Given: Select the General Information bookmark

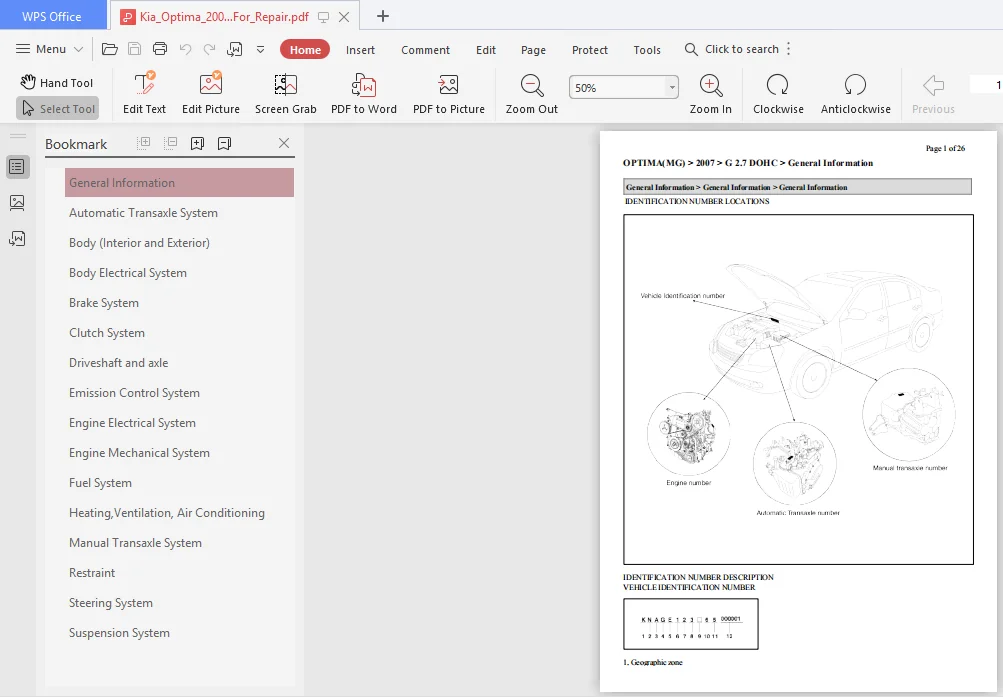Looking at the screenshot, I should tap(179, 183).
